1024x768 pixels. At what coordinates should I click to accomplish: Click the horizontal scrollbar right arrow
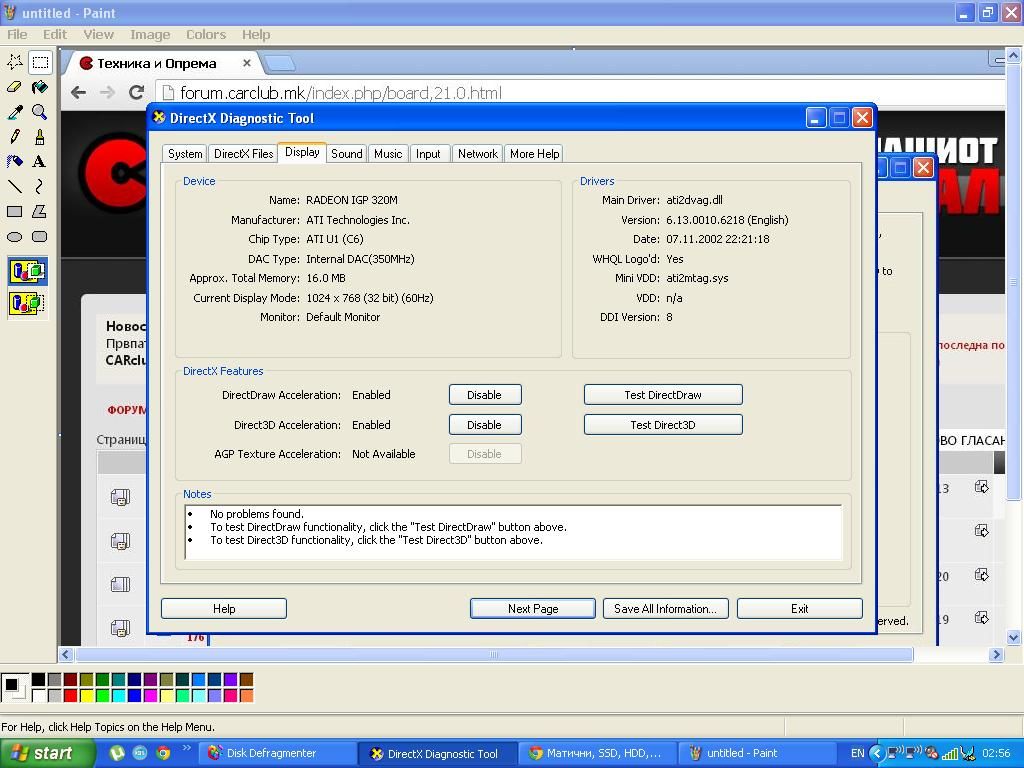coord(996,654)
